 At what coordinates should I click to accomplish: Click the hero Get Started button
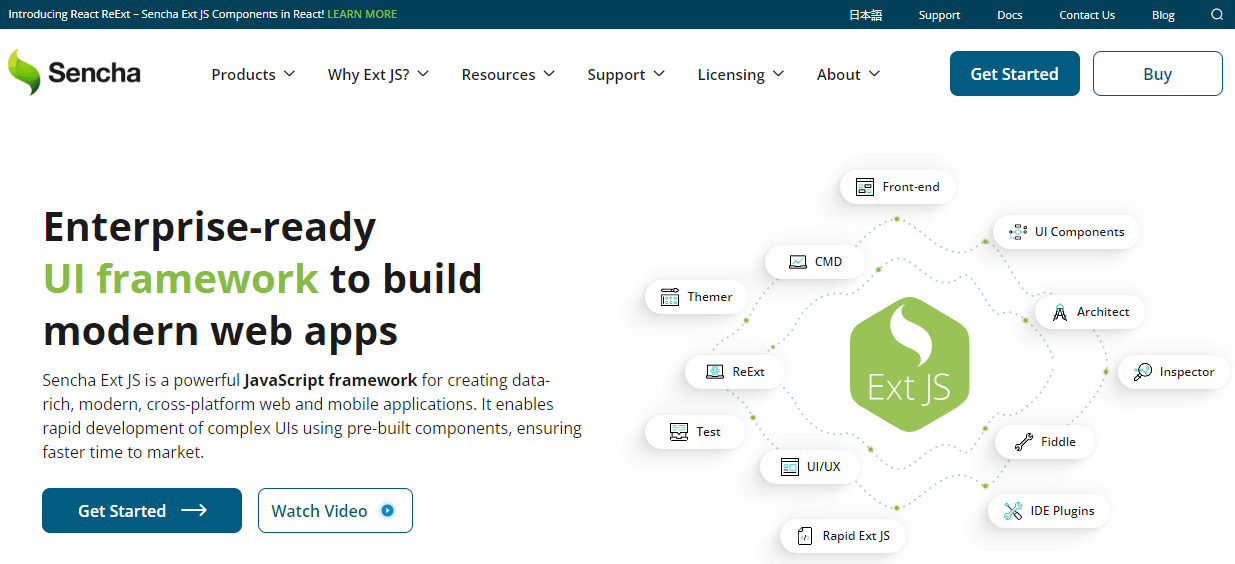[142, 510]
